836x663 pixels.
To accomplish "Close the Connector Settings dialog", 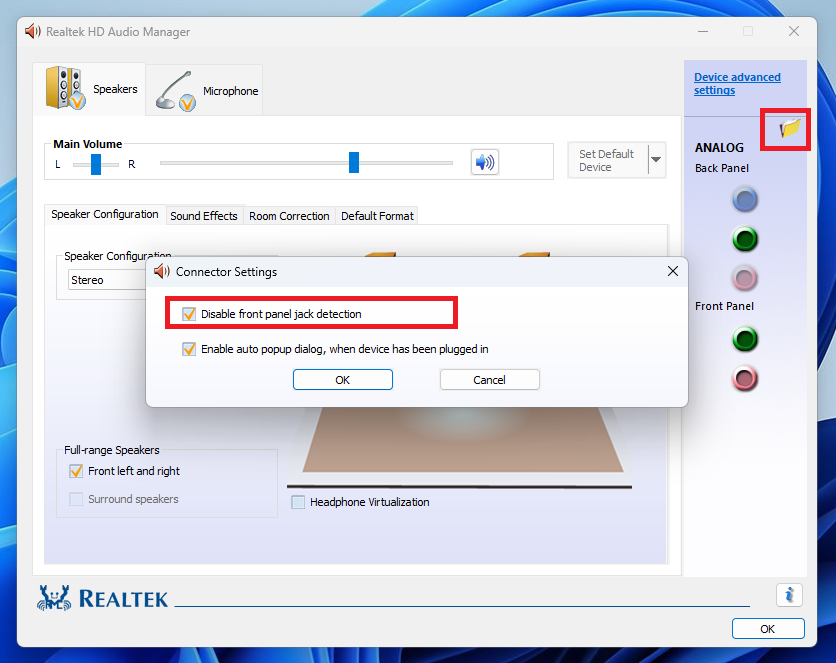I will click(x=673, y=271).
